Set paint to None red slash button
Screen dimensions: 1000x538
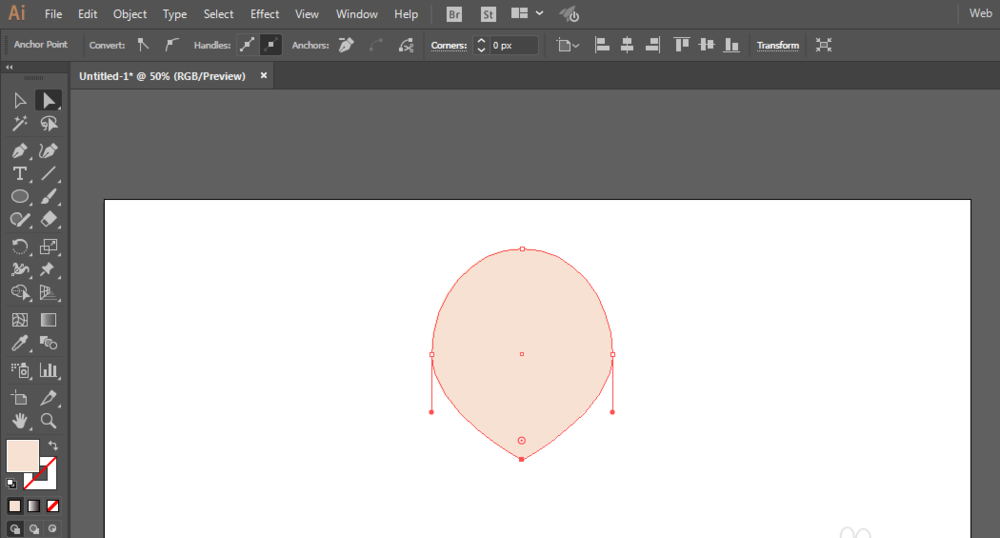pyautogui.click(x=53, y=506)
